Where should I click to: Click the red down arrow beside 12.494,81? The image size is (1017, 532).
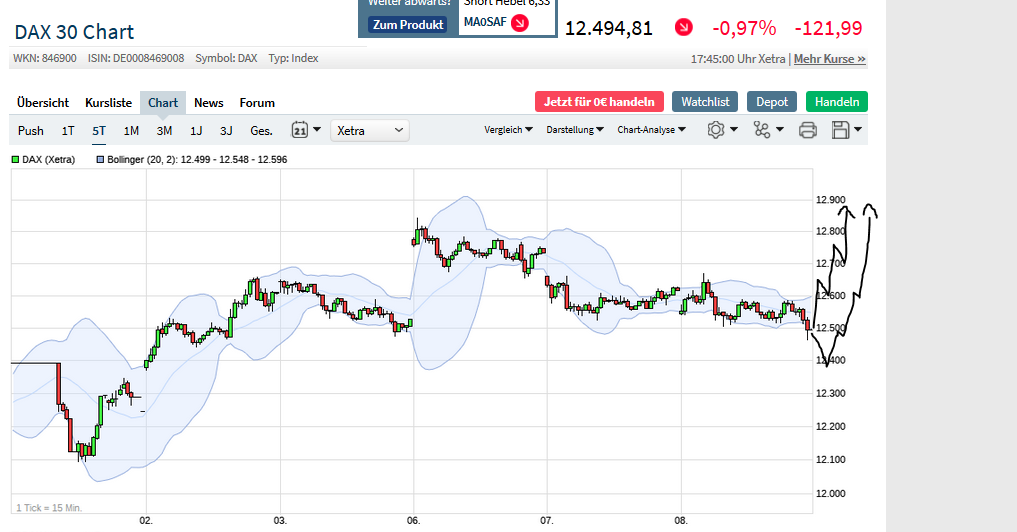point(684,27)
